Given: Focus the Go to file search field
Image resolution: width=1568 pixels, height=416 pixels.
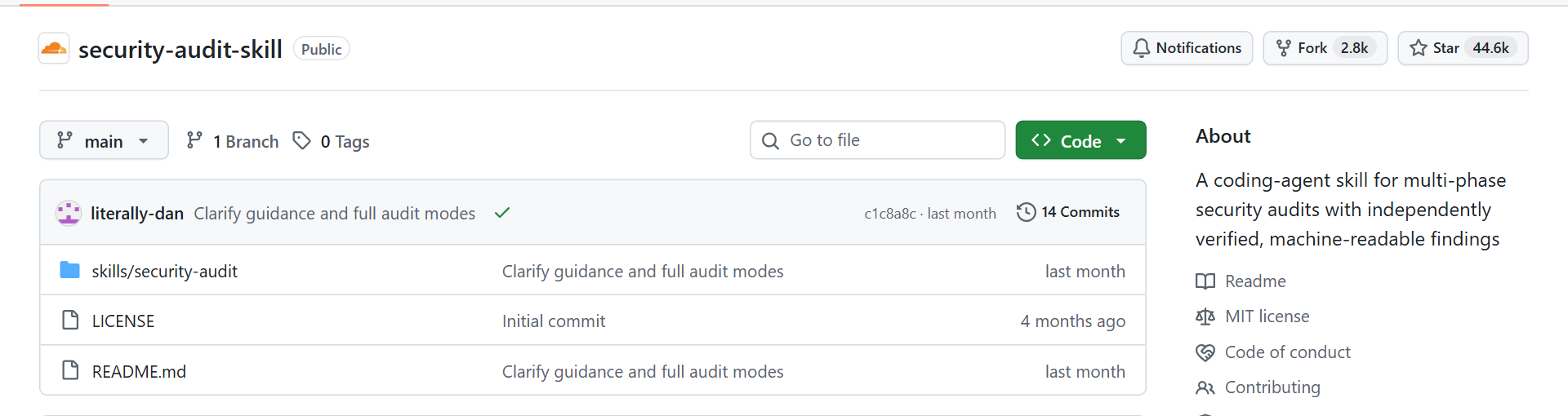Looking at the screenshot, I should (877, 140).
